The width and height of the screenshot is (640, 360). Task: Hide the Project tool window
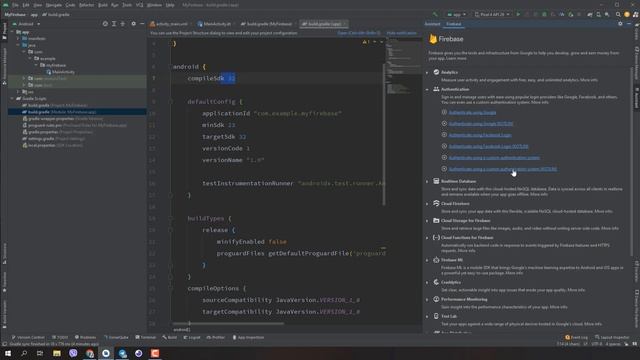142,24
